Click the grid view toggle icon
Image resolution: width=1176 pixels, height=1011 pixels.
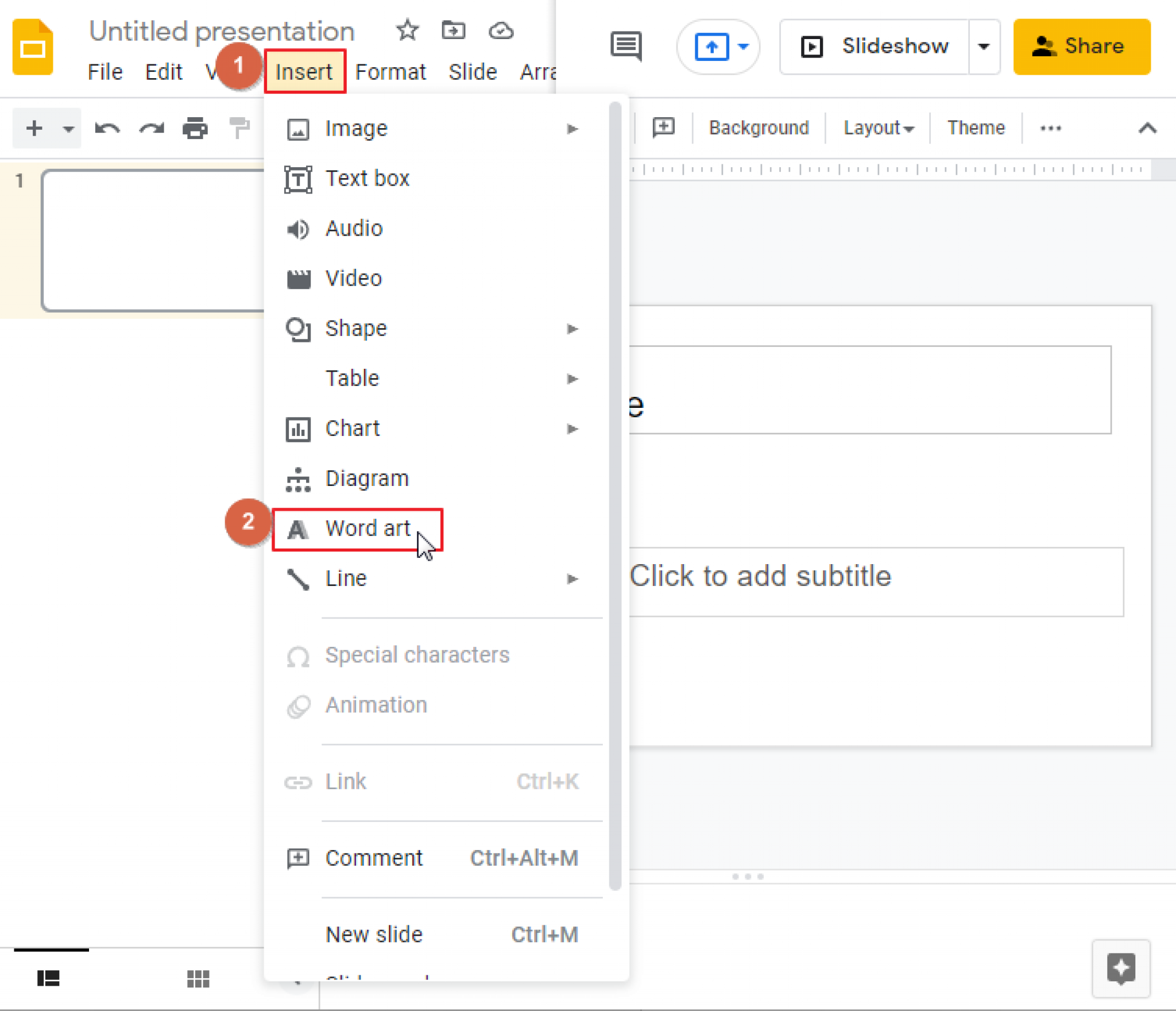tap(198, 978)
